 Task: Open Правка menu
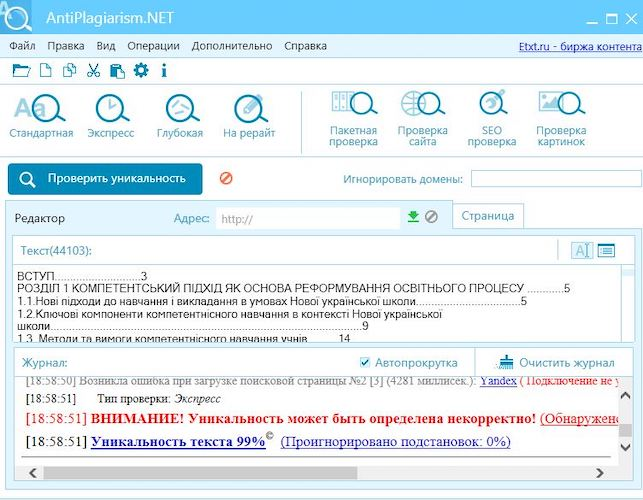click(66, 46)
